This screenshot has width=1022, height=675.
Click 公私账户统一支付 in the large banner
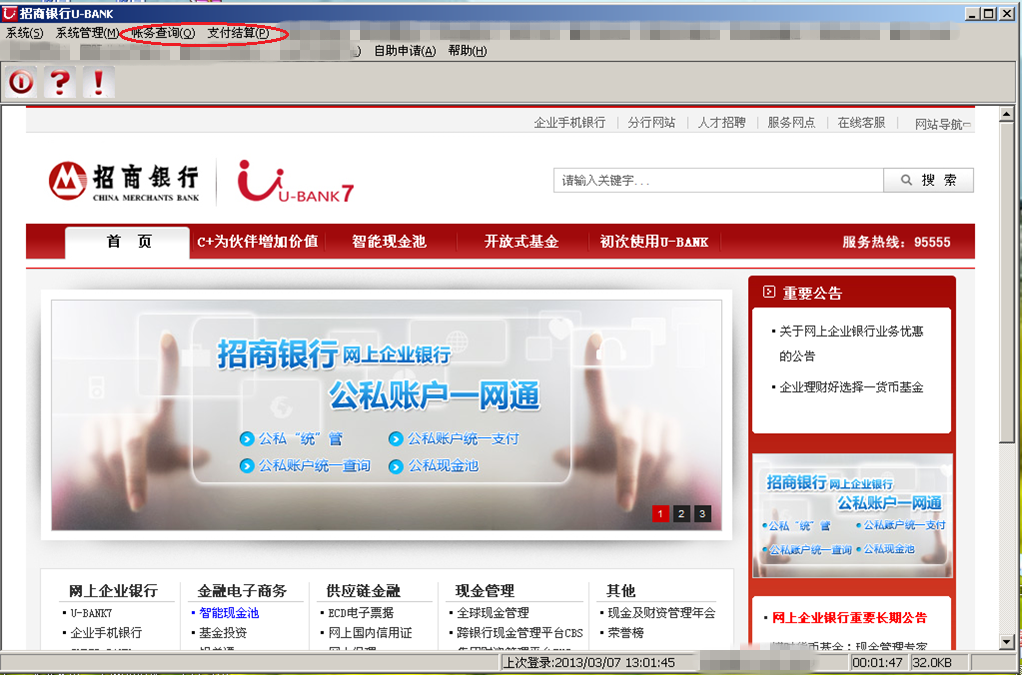[x=454, y=438]
